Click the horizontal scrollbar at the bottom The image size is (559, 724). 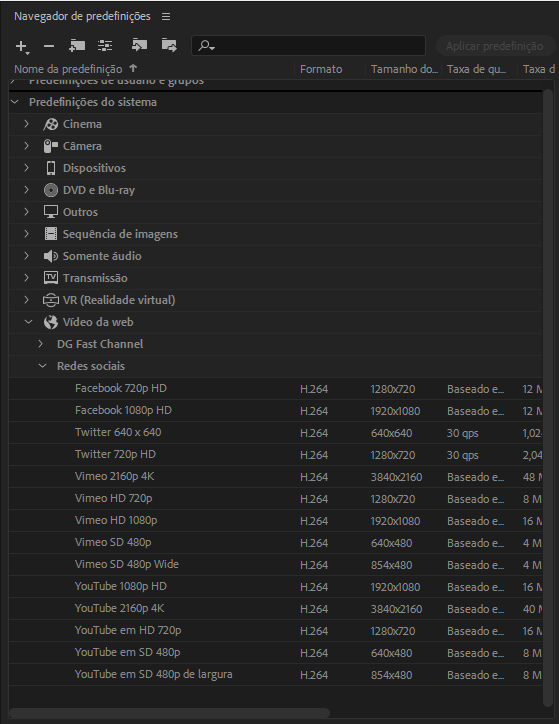tap(169, 713)
